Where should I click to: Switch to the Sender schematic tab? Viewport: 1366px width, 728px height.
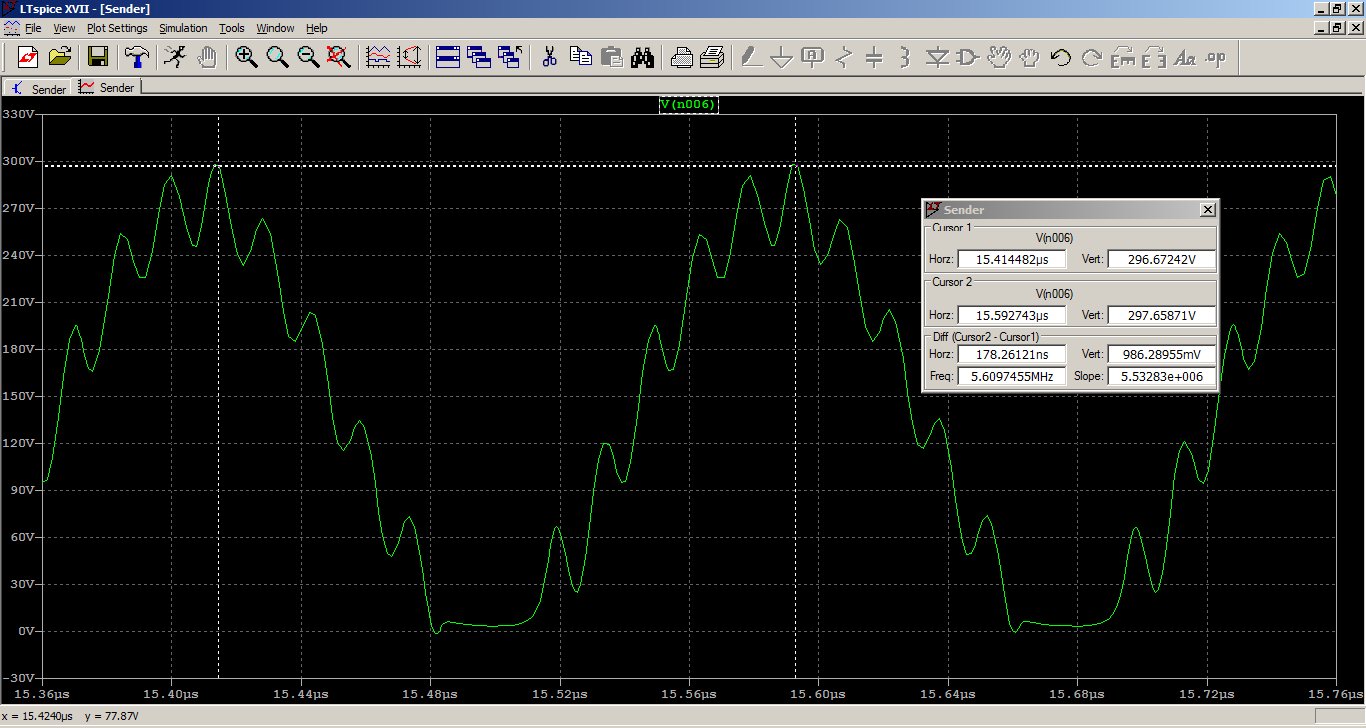pos(39,88)
